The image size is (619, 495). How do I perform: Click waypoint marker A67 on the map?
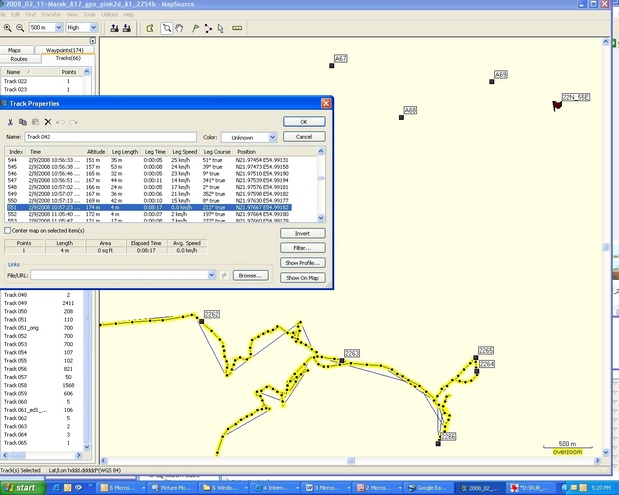point(332,66)
